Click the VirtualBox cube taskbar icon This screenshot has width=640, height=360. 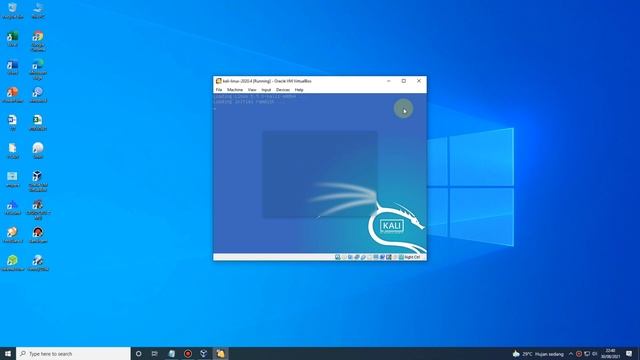pyautogui.click(x=204, y=353)
